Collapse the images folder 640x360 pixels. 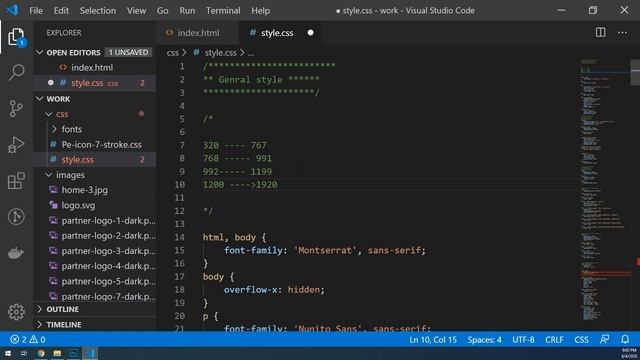70,175
